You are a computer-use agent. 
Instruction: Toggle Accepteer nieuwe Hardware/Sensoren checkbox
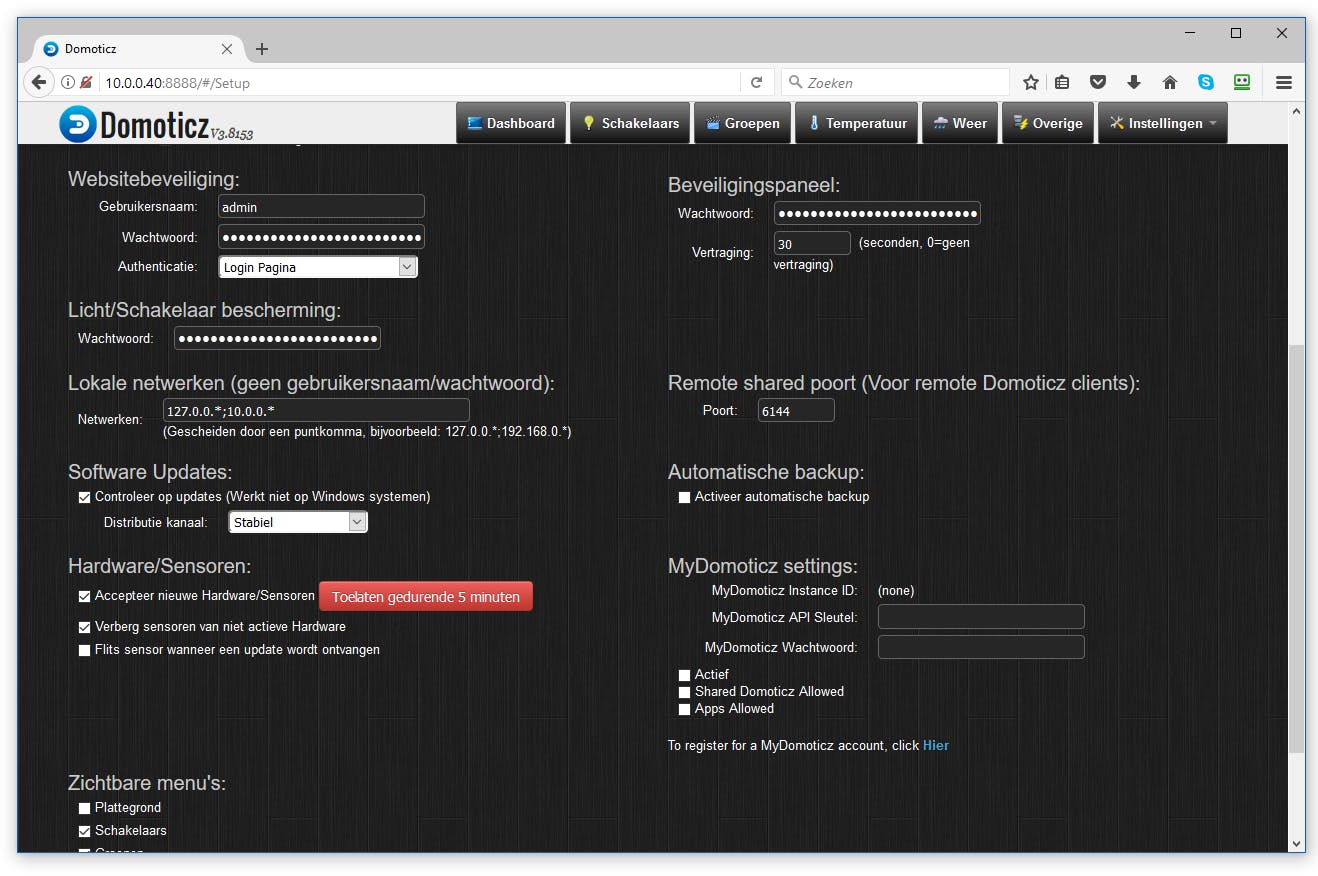tap(85, 596)
